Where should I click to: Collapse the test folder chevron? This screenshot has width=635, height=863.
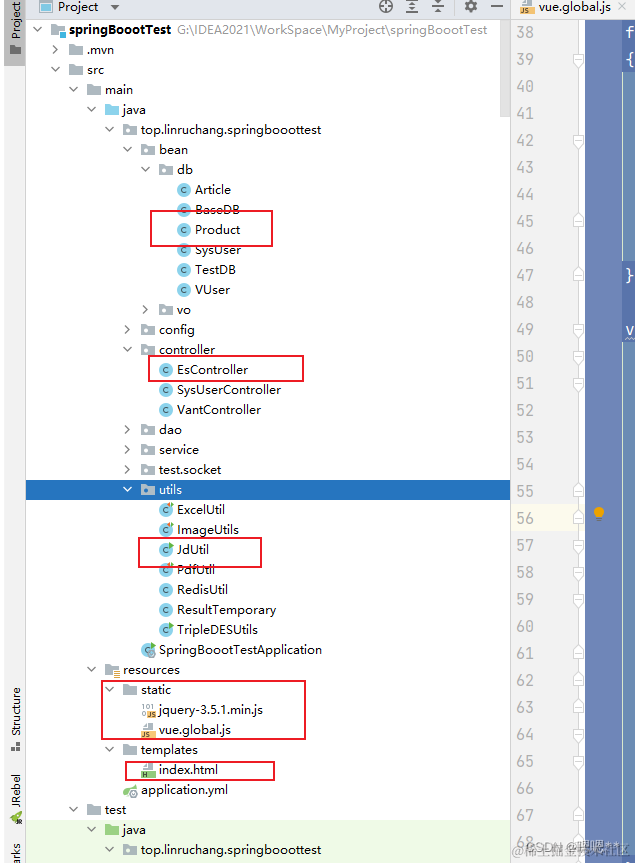(x=73, y=809)
